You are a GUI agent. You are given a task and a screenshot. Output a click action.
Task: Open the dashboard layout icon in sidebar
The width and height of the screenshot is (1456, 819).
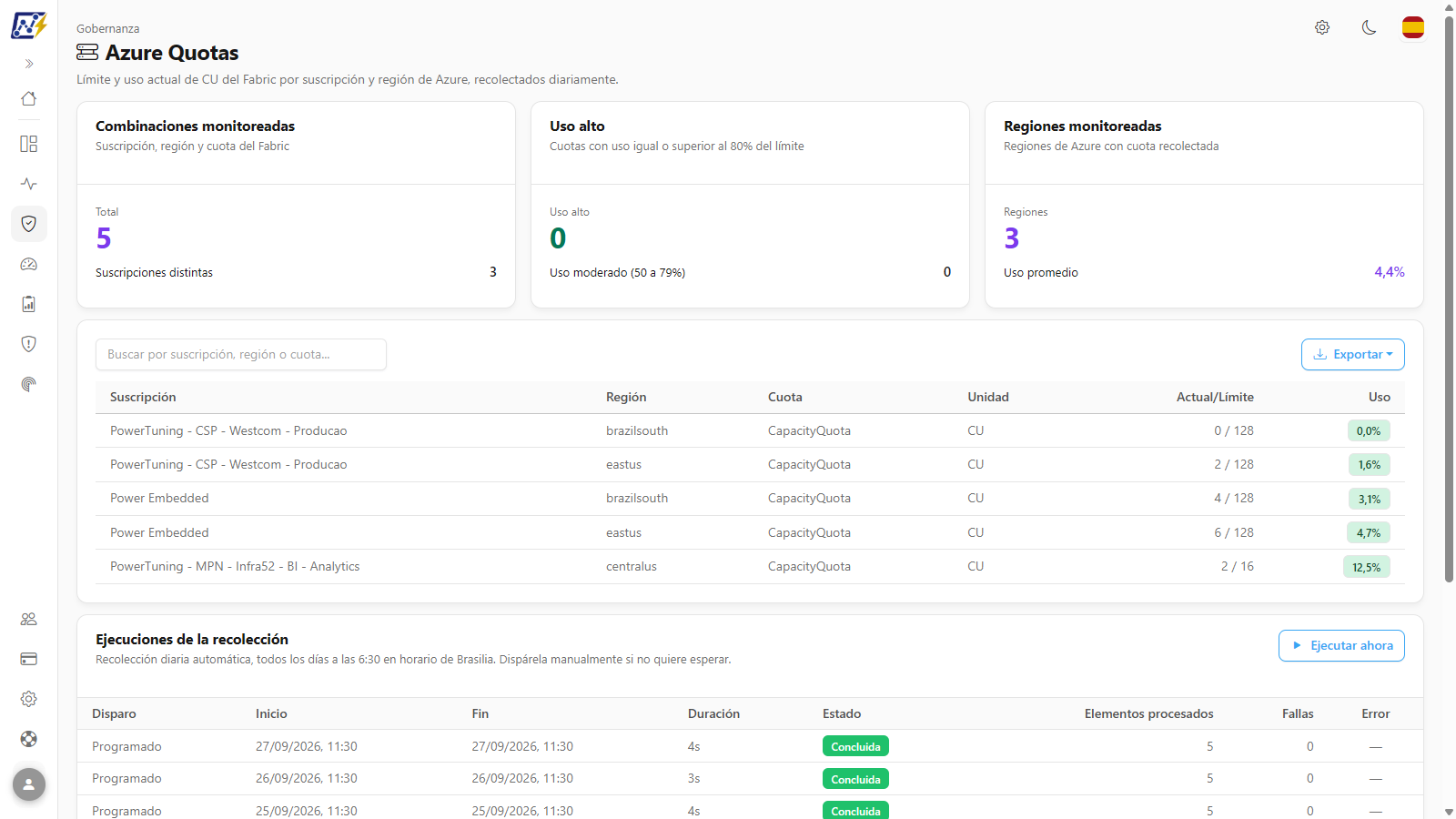(x=29, y=144)
